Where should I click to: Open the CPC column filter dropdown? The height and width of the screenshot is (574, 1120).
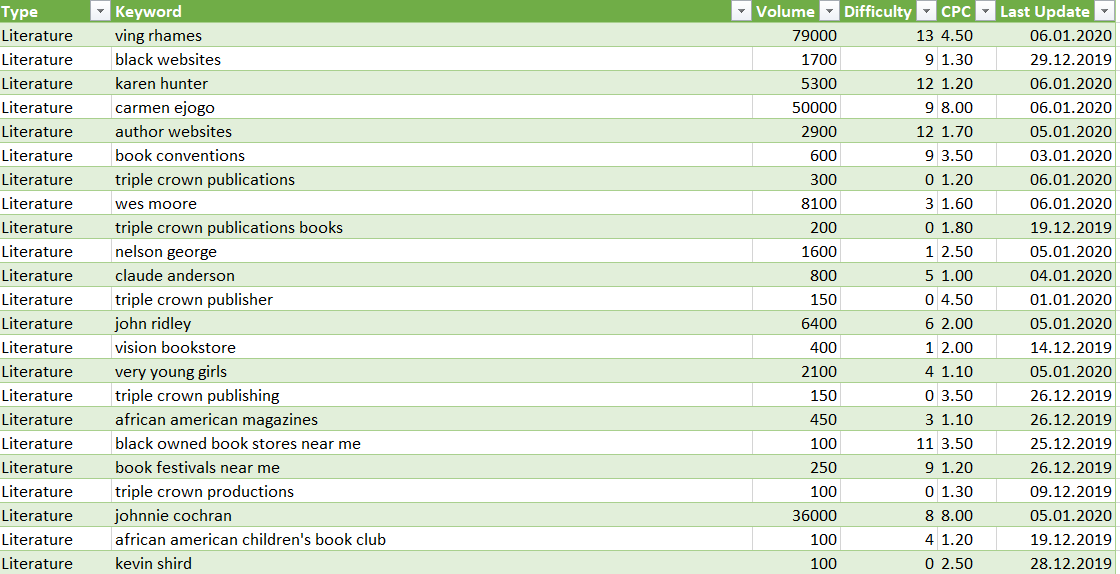click(985, 11)
